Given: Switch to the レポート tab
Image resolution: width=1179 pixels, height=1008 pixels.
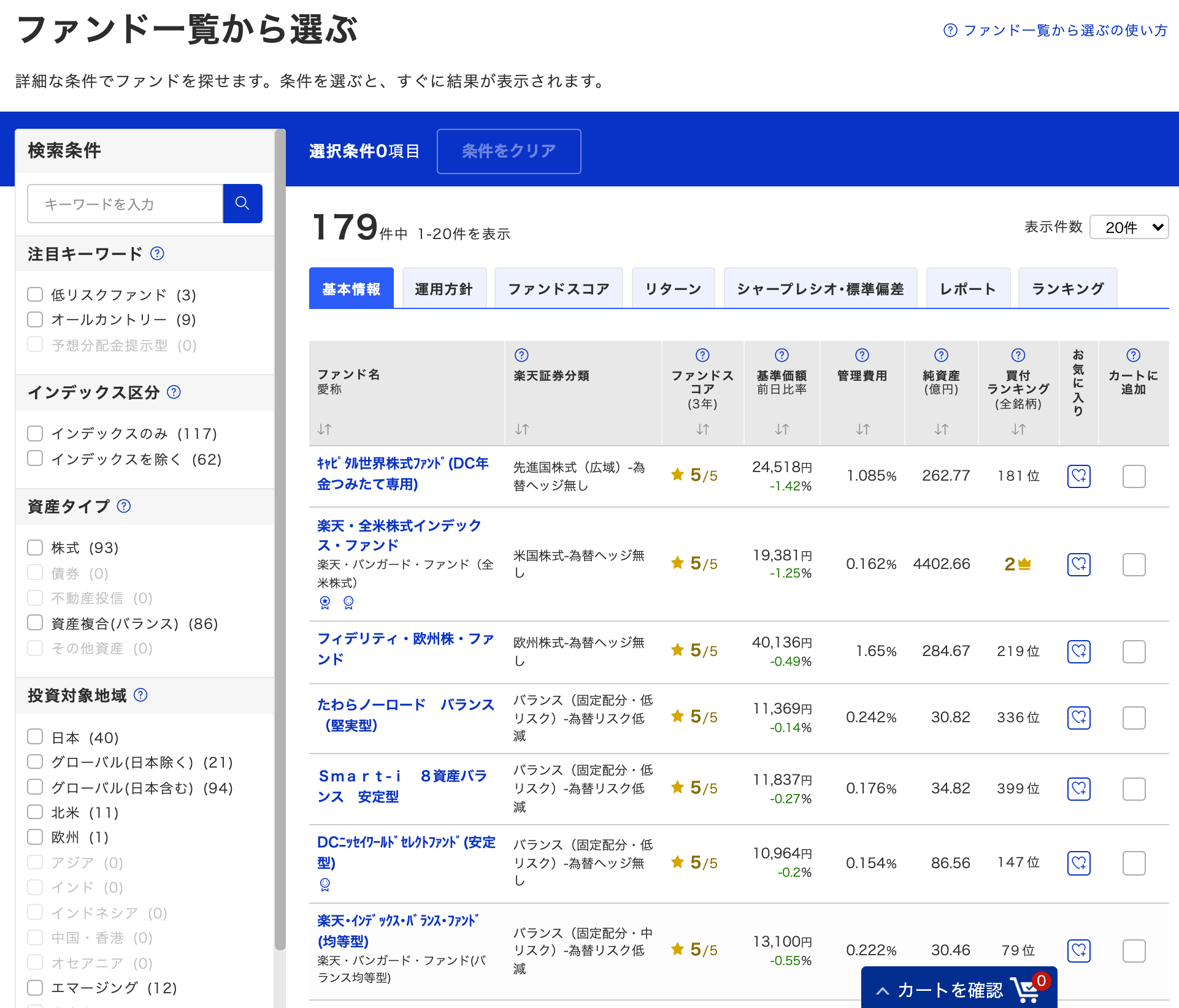Looking at the screenshot, I should tap(968, 288).
